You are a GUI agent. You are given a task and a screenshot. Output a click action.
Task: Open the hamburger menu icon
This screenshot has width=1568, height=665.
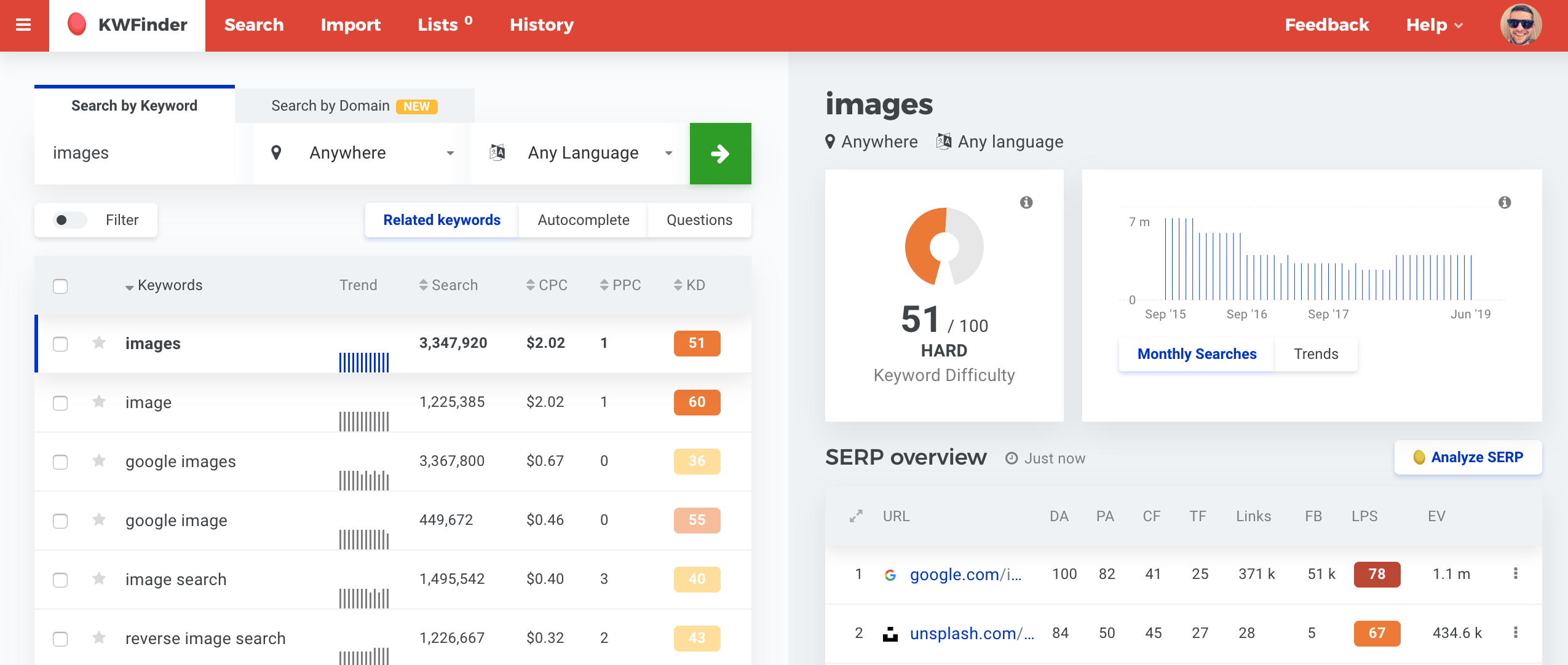coord(23,25)
